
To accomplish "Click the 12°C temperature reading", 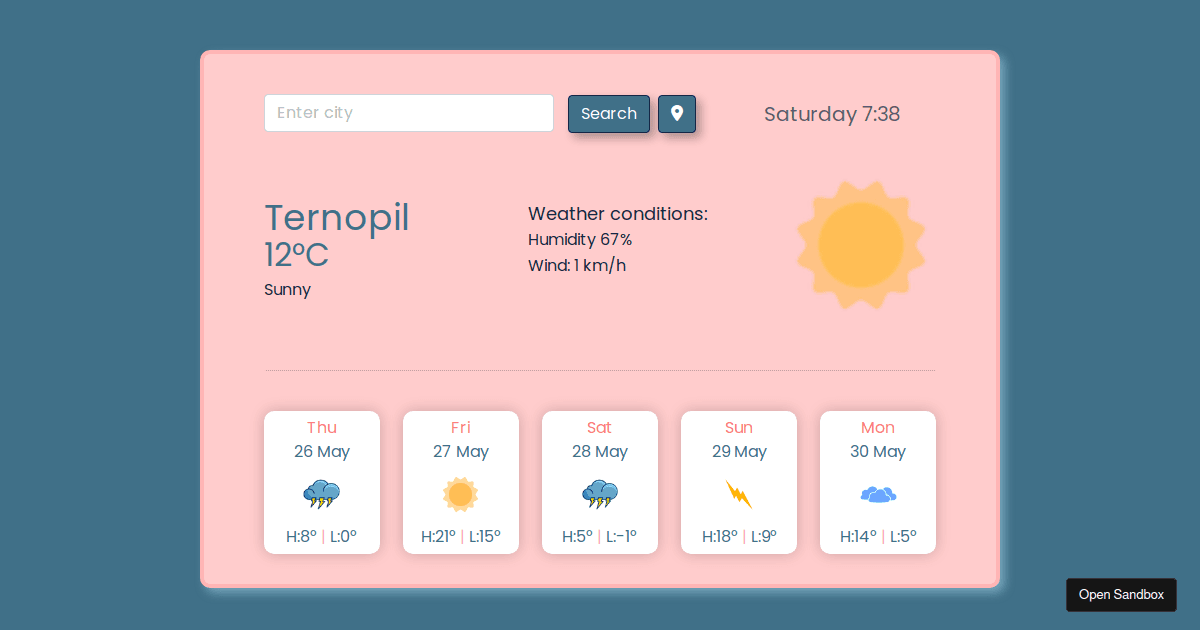I will [x=295, y=255].
